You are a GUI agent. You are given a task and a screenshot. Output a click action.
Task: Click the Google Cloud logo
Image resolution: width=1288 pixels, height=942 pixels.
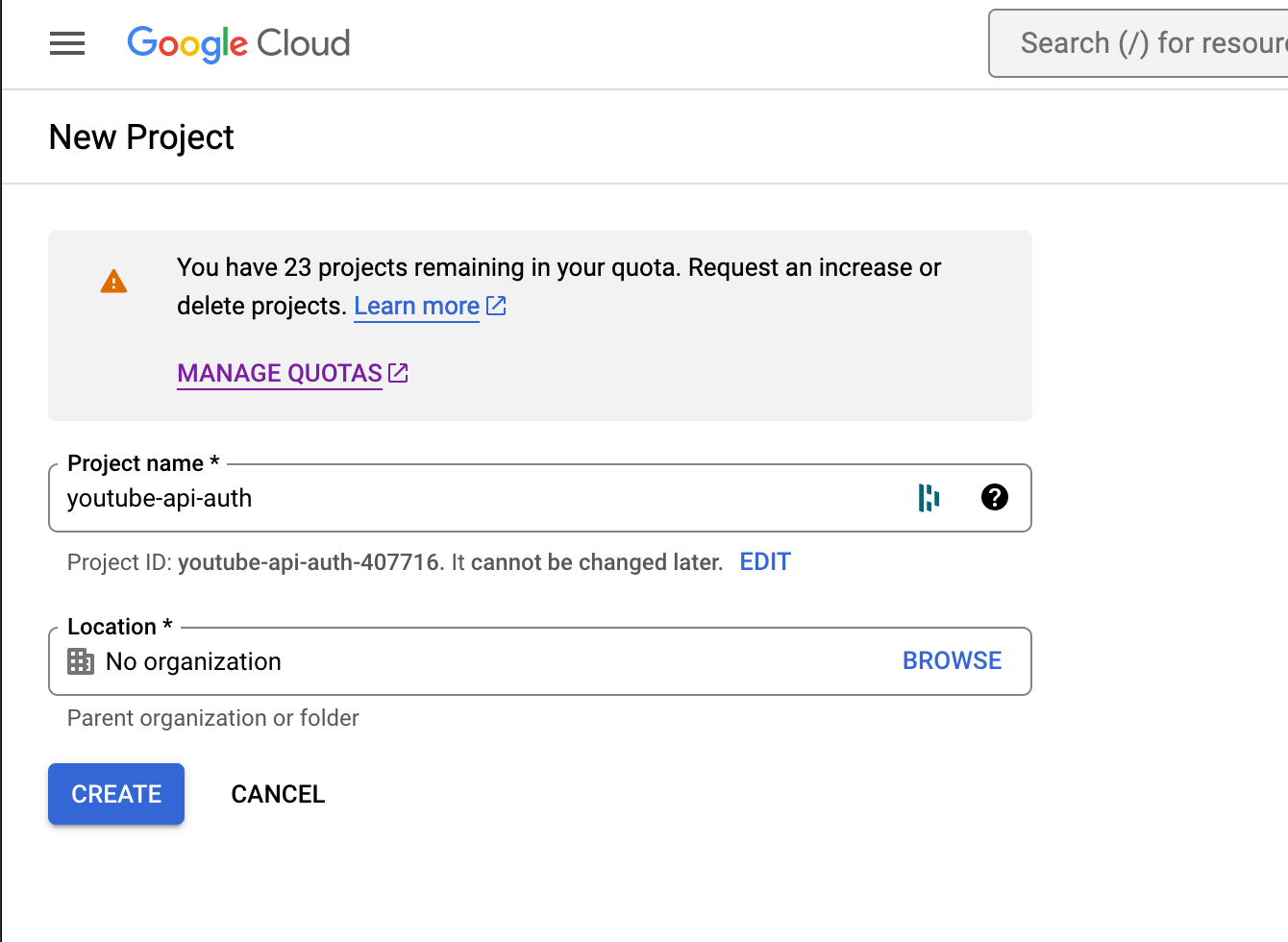click(238, 43)
